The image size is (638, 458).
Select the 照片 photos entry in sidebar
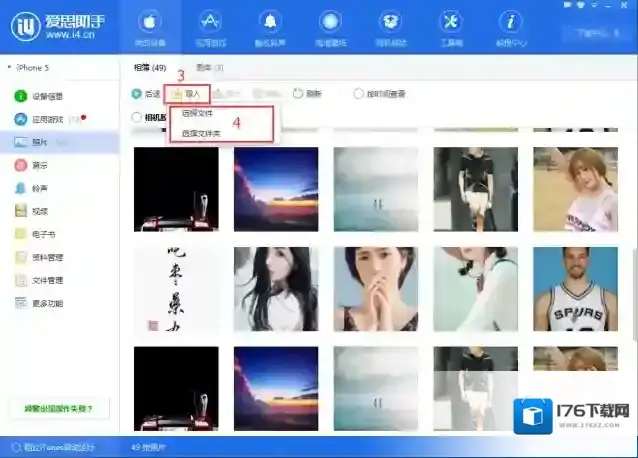59,142
